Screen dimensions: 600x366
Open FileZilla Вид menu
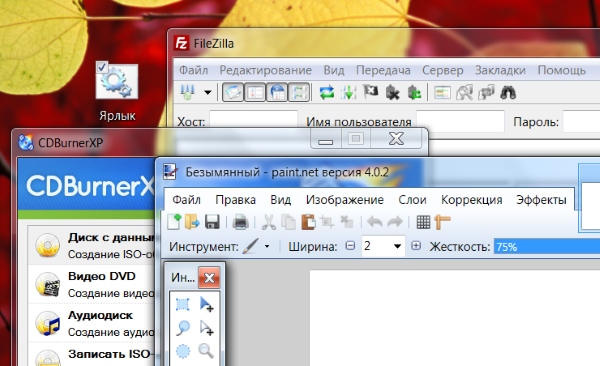point(334,70)
